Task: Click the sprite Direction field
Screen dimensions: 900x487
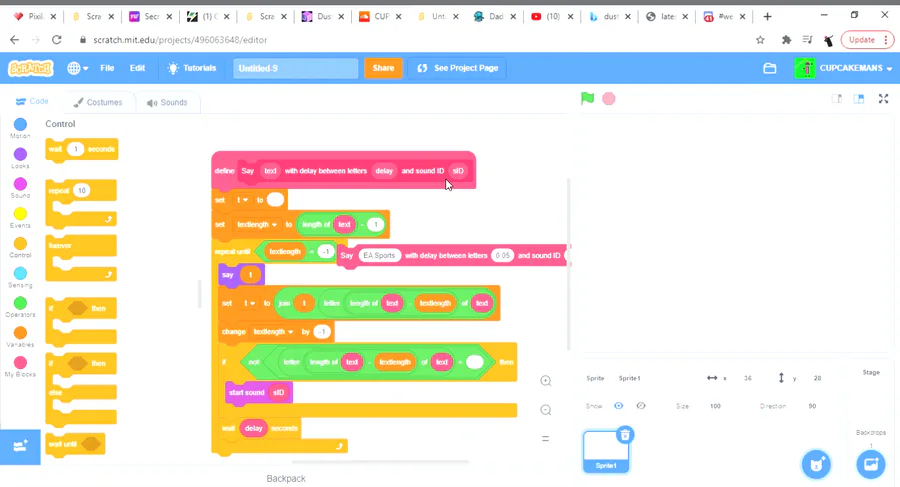Action: (812, 405)
